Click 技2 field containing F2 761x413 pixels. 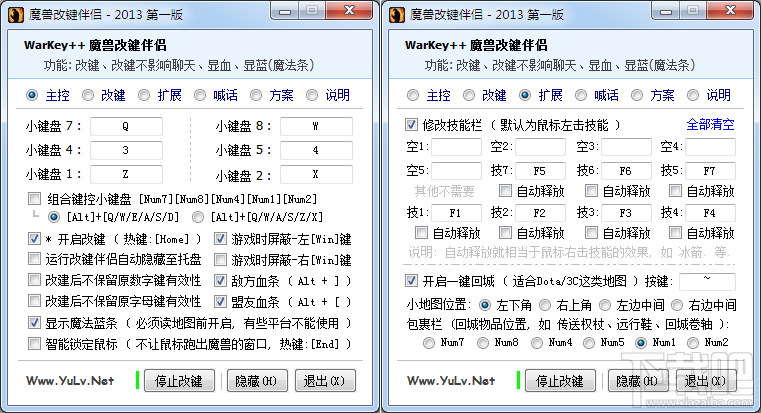[541, 213]
